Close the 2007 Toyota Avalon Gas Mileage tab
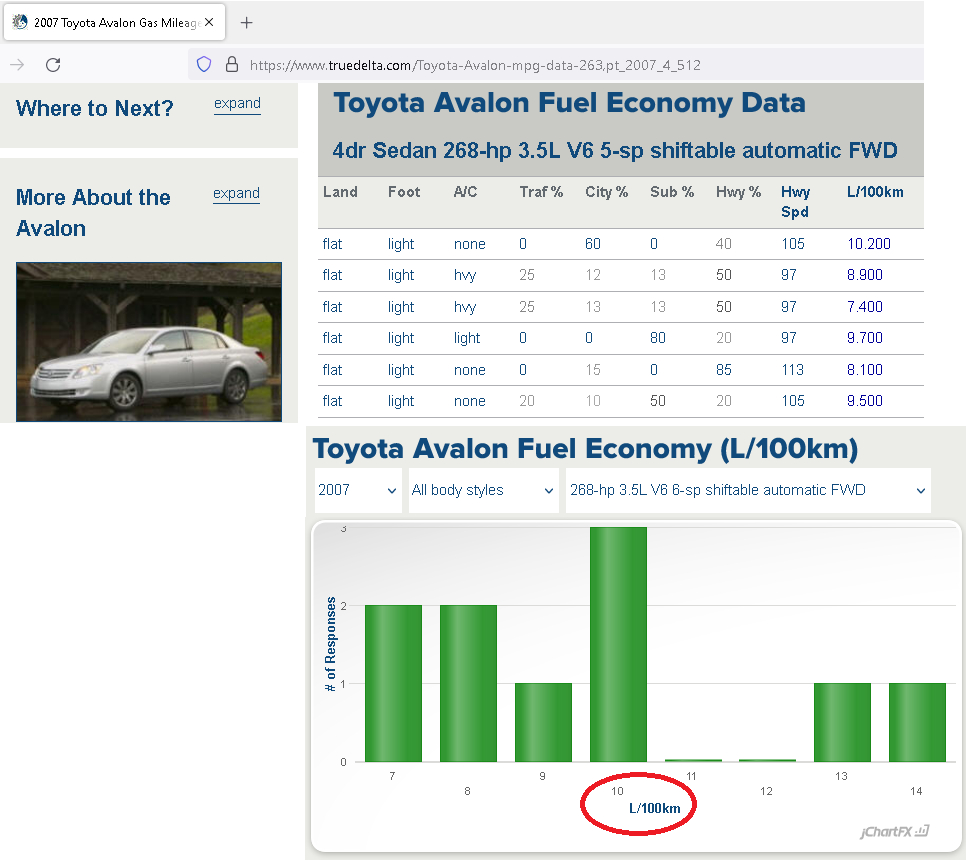Screen dimensions: 966x862 [x=209, y=22]
